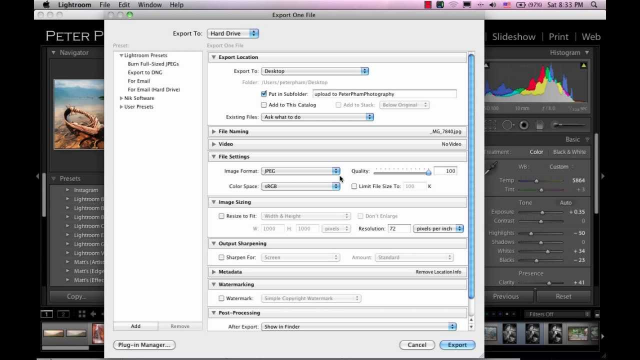640x360 pixels.
Task: Open the Window menu
Action: (x=149, y=5)
